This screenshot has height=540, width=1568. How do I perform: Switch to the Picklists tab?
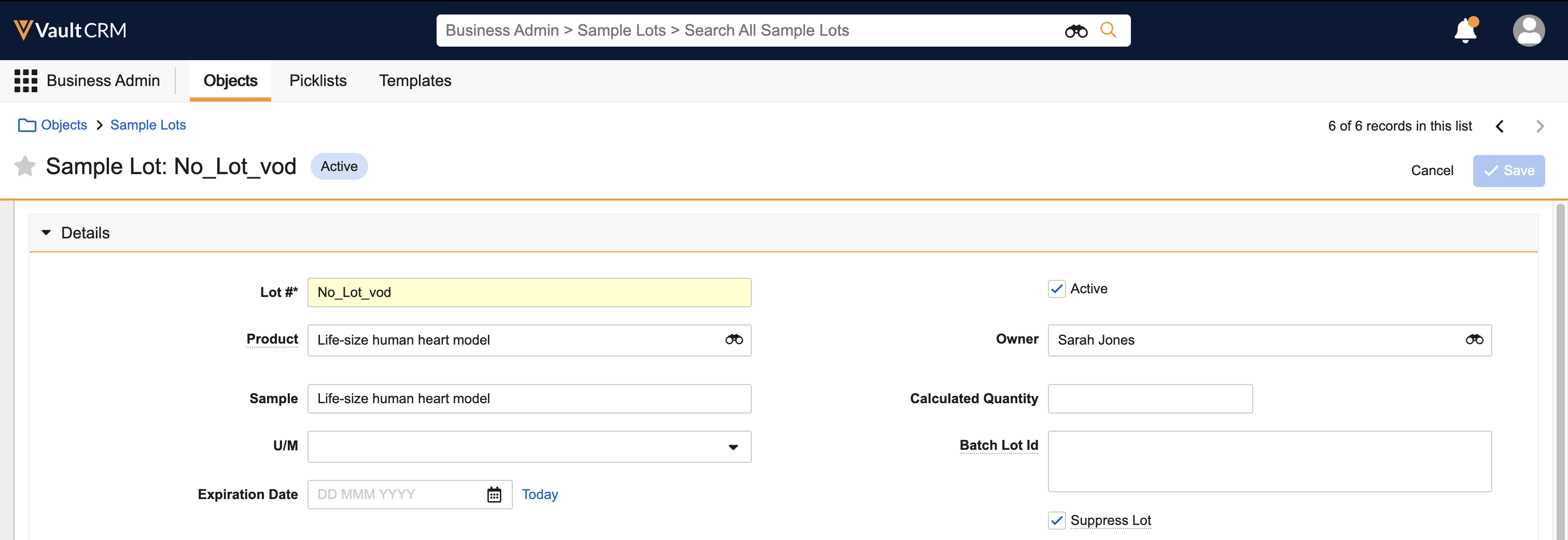tap(318, 81)
